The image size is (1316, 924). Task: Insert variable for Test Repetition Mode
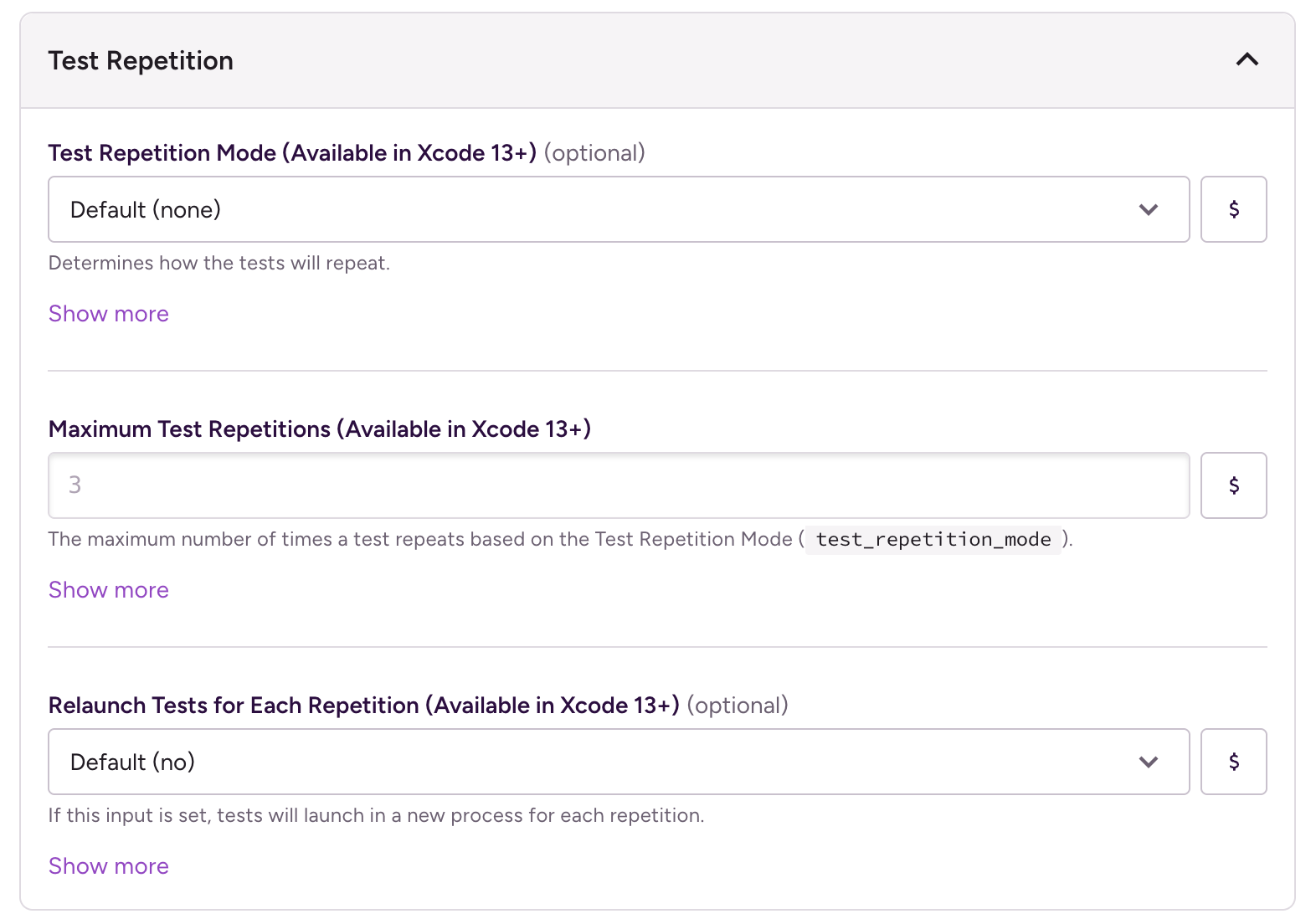tap(1233, 209)
